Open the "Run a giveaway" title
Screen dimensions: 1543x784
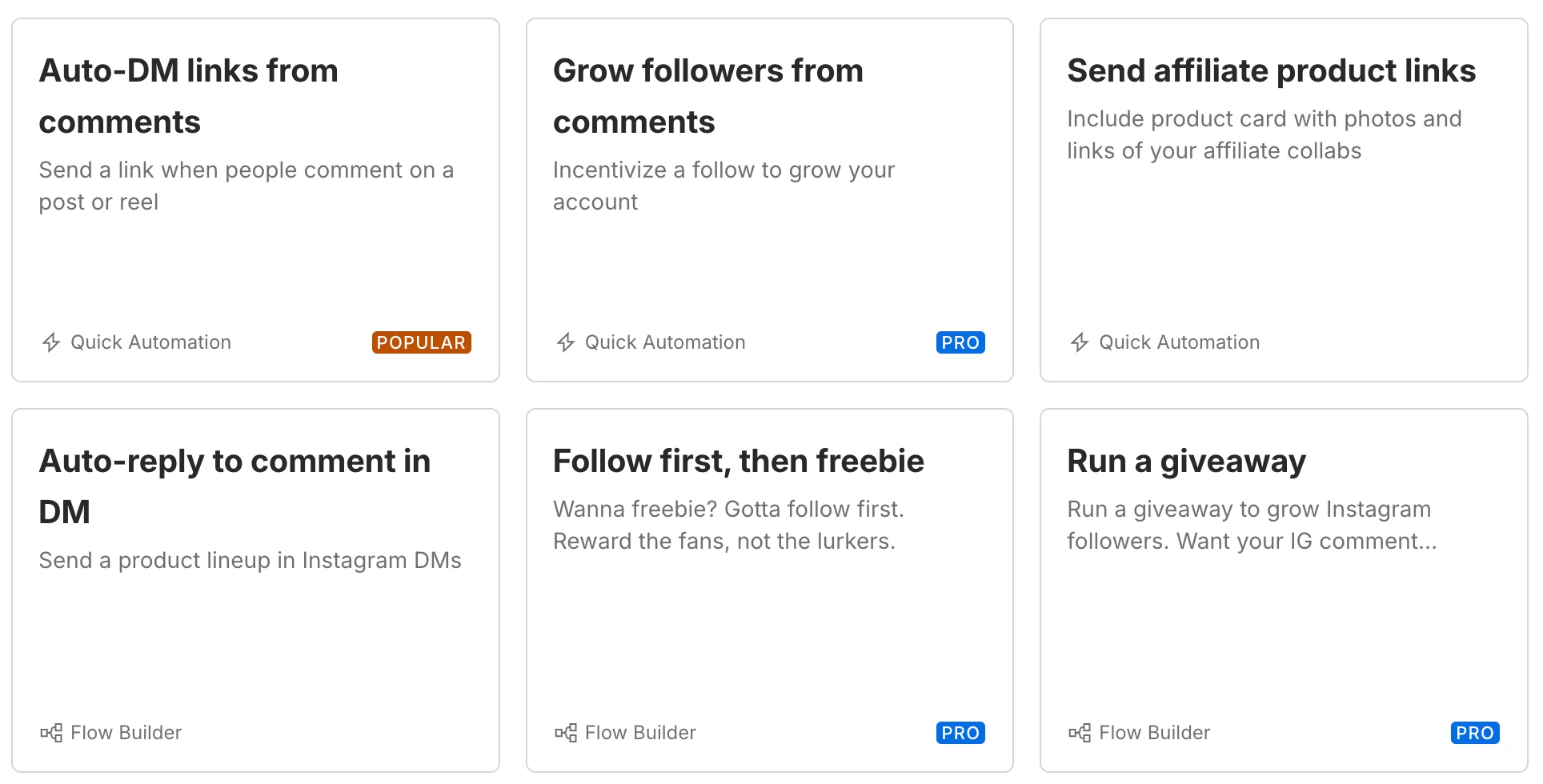1186,462
